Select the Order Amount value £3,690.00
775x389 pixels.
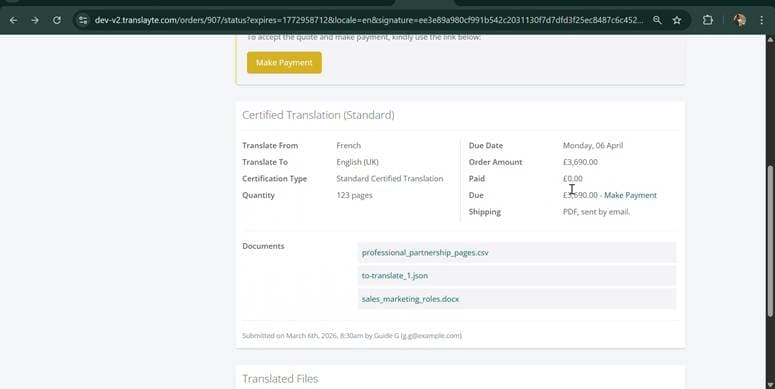580,162
